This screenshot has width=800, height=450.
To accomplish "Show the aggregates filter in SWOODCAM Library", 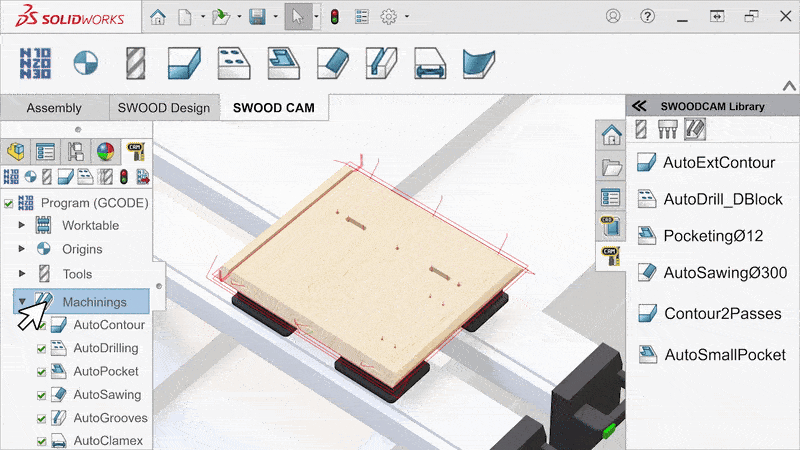I will click(667, 130).
